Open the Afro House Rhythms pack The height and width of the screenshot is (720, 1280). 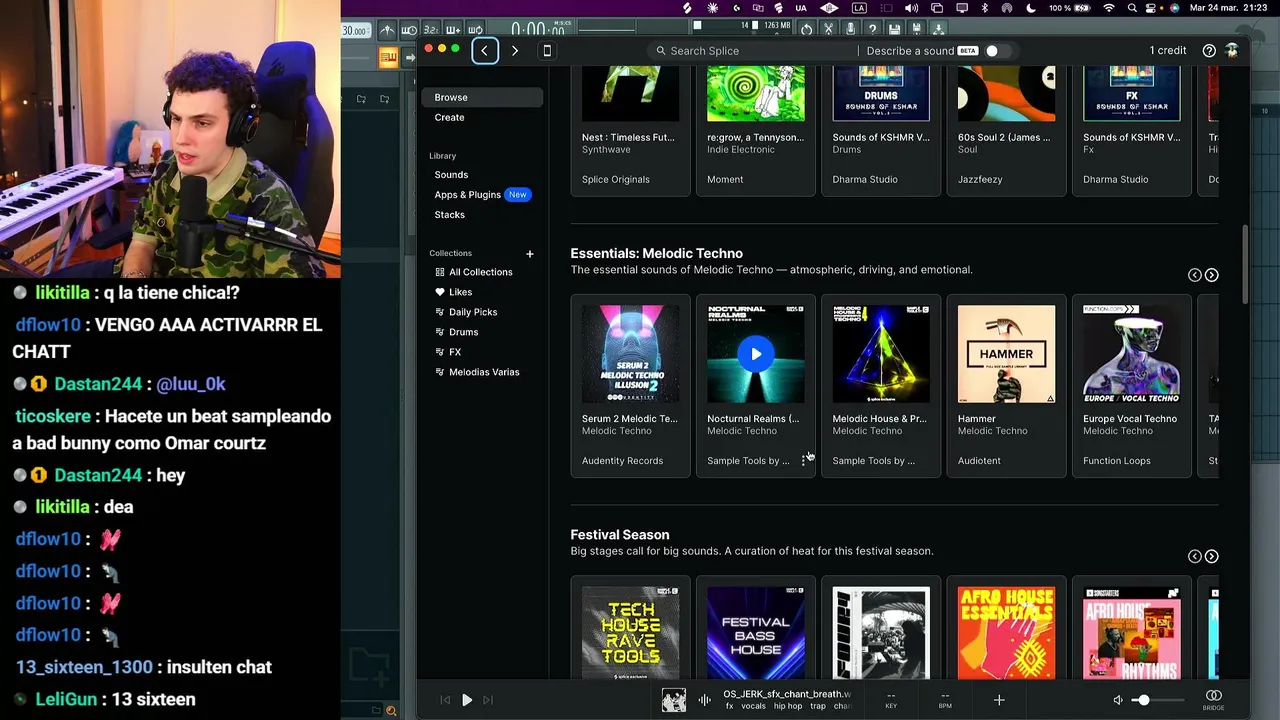(1131, 633)
